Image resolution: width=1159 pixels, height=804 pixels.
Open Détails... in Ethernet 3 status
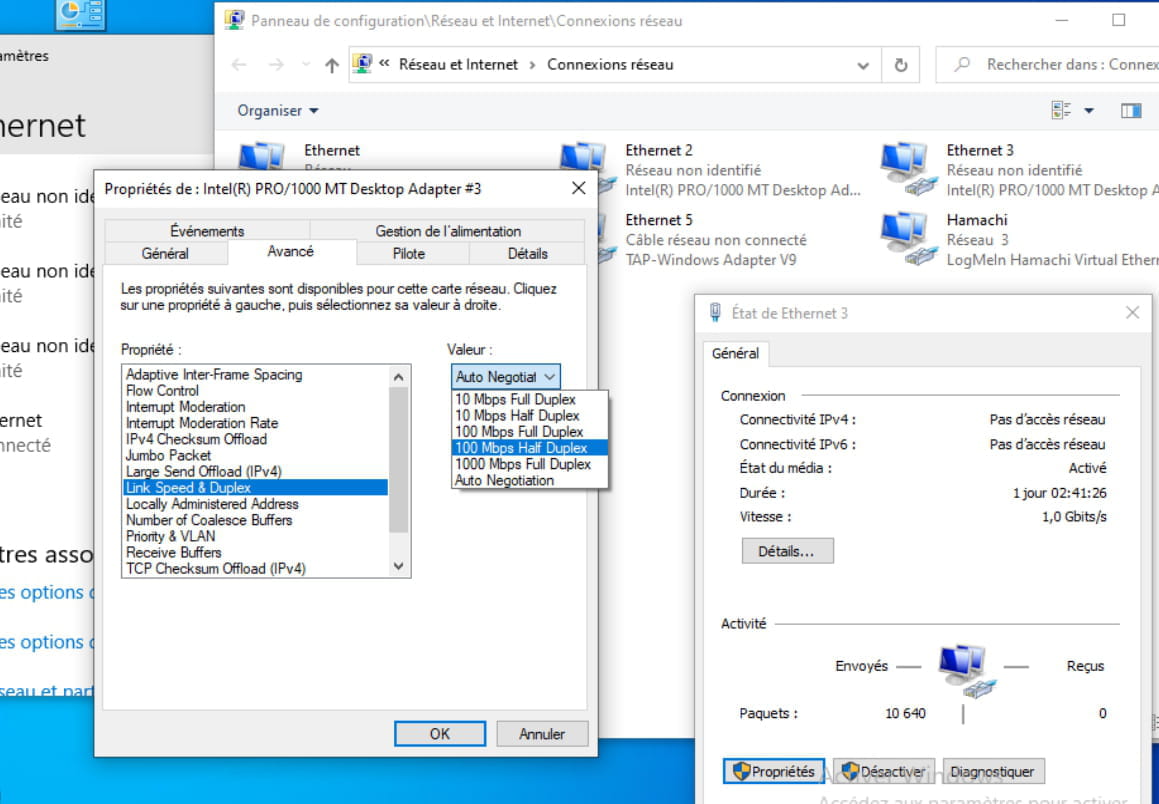[x=787, y=551]
